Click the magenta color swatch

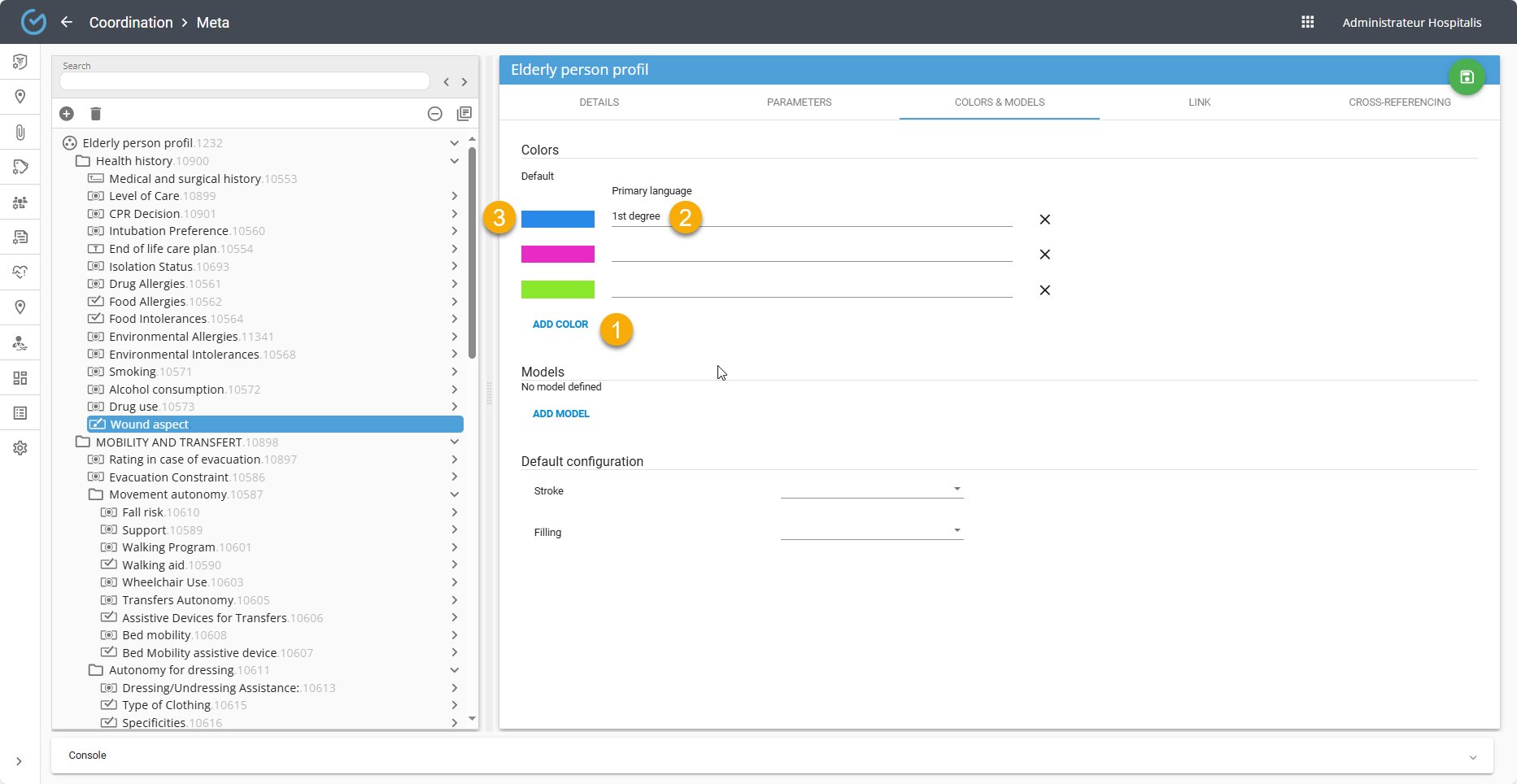point(558,255)
